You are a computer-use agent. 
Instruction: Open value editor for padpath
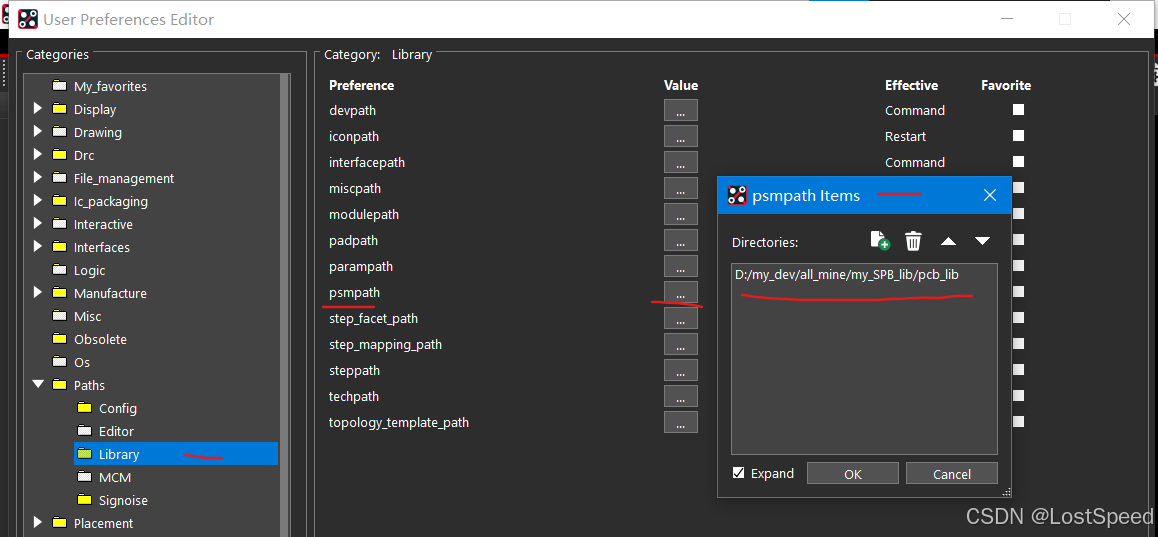(681, 240)
